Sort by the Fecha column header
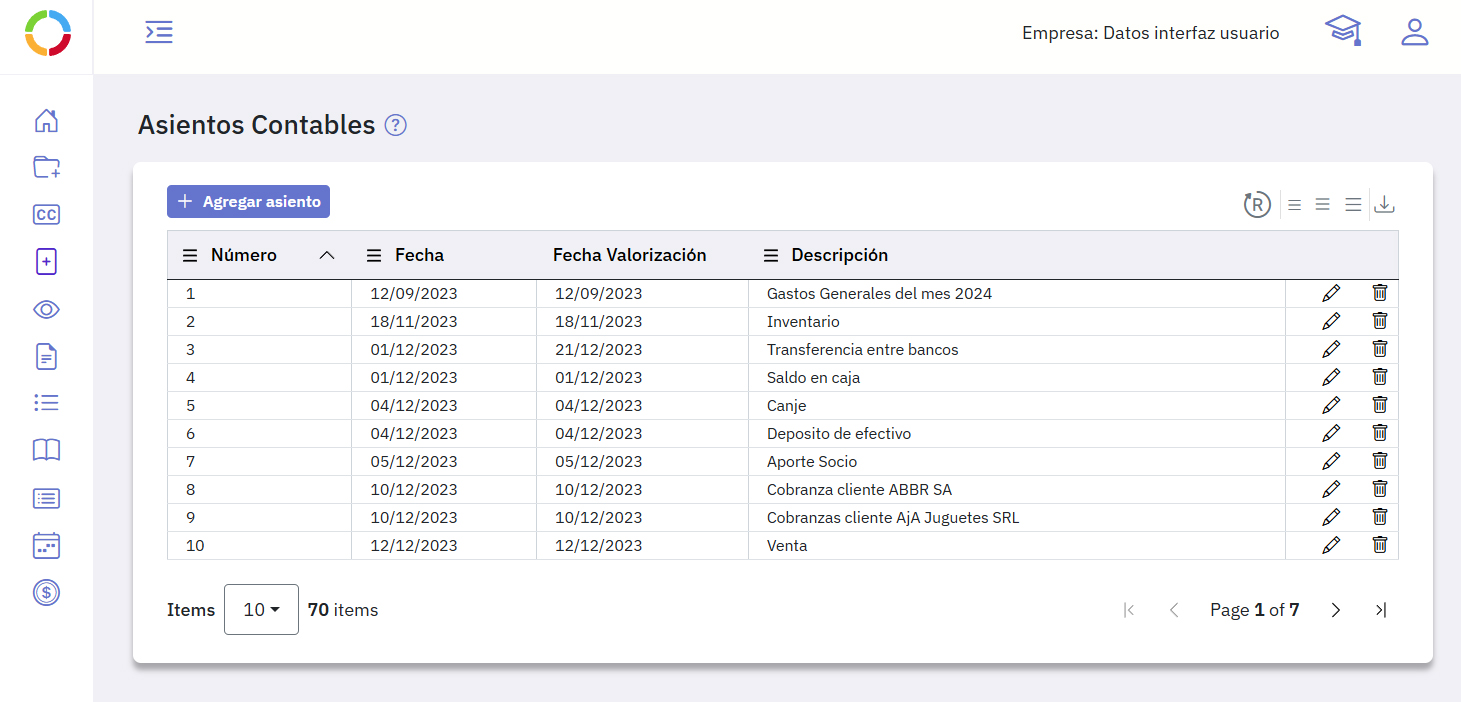The width and height of the screenshot is (1461, 702). 419,255
